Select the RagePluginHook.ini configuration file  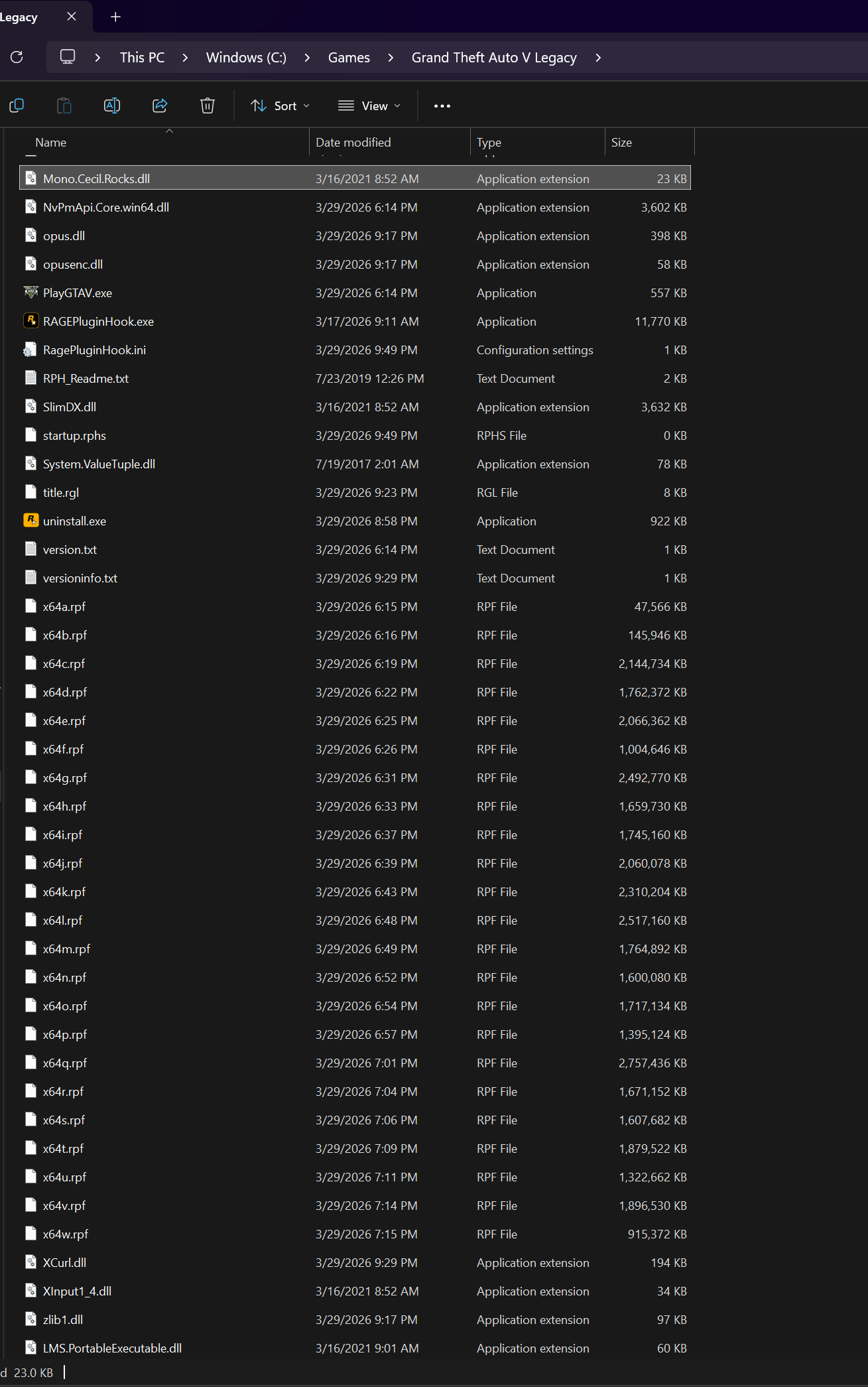(x=94, y=350)
